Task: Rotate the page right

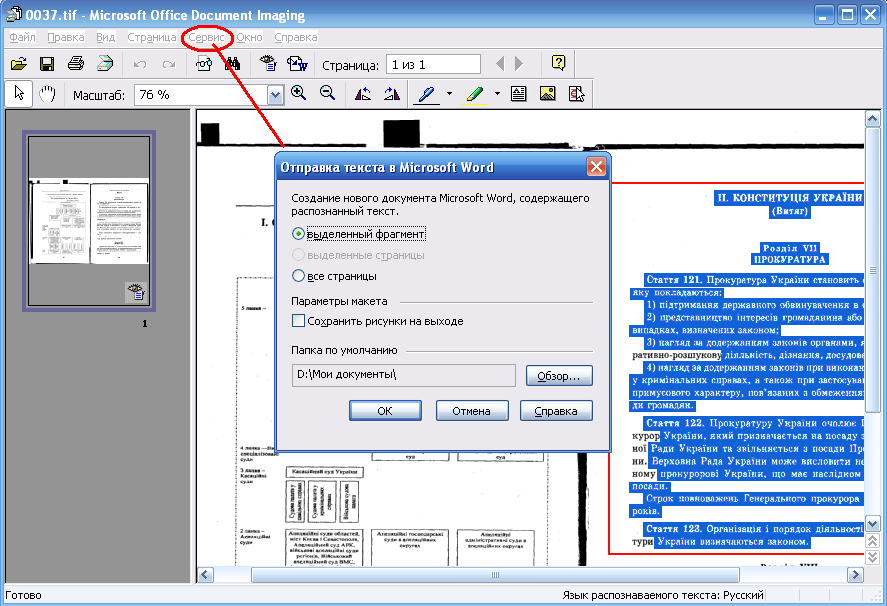Action: click(x=391, y=94)
